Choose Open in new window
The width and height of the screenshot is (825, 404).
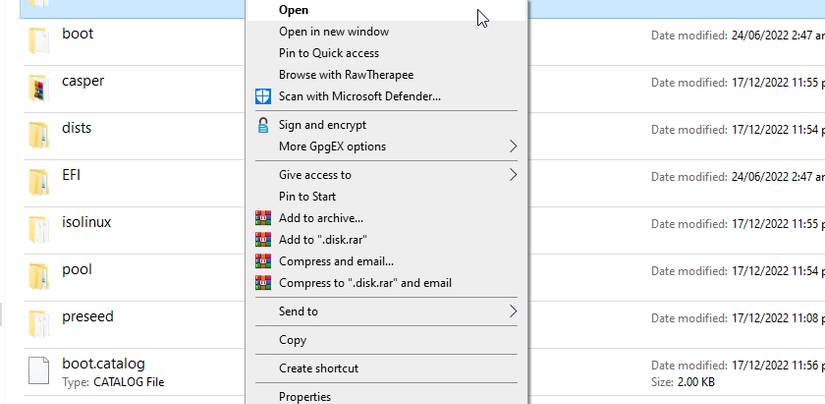[333, 31]
